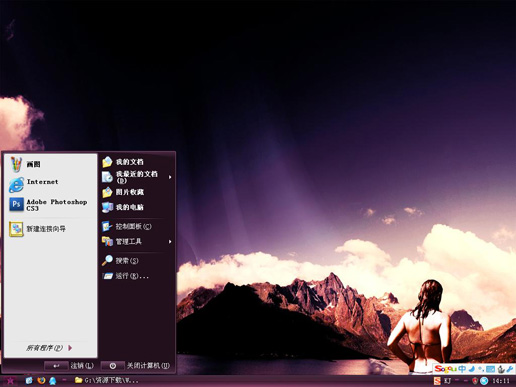This screenshot has width=516, height=387.
Task: Toggle Chinese punctuation mode on Sogou bar
Action: 481,369
